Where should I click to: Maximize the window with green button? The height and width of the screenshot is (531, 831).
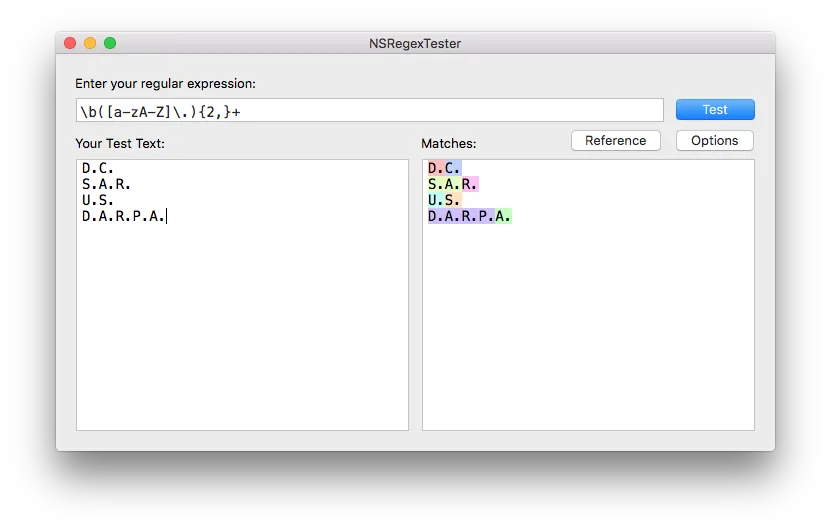click(110, 43)
